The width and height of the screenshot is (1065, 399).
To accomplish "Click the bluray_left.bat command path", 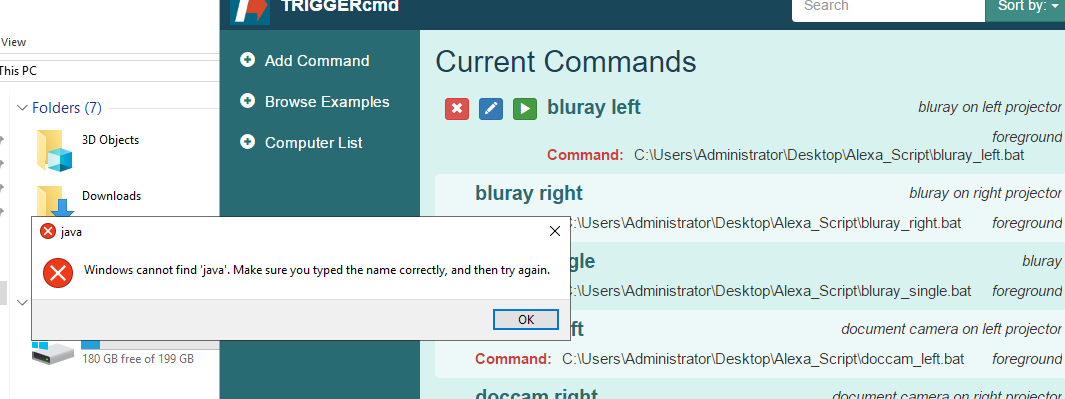I will coord(829,155).
